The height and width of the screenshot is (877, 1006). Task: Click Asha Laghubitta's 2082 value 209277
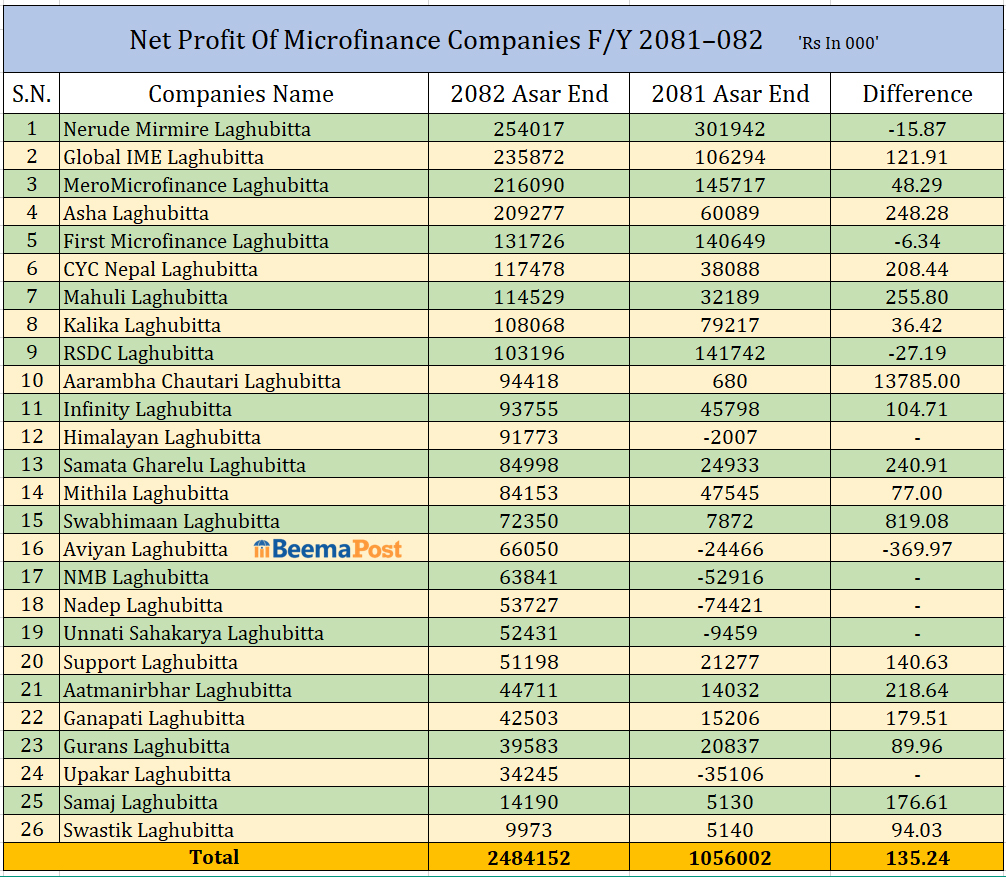529,213
